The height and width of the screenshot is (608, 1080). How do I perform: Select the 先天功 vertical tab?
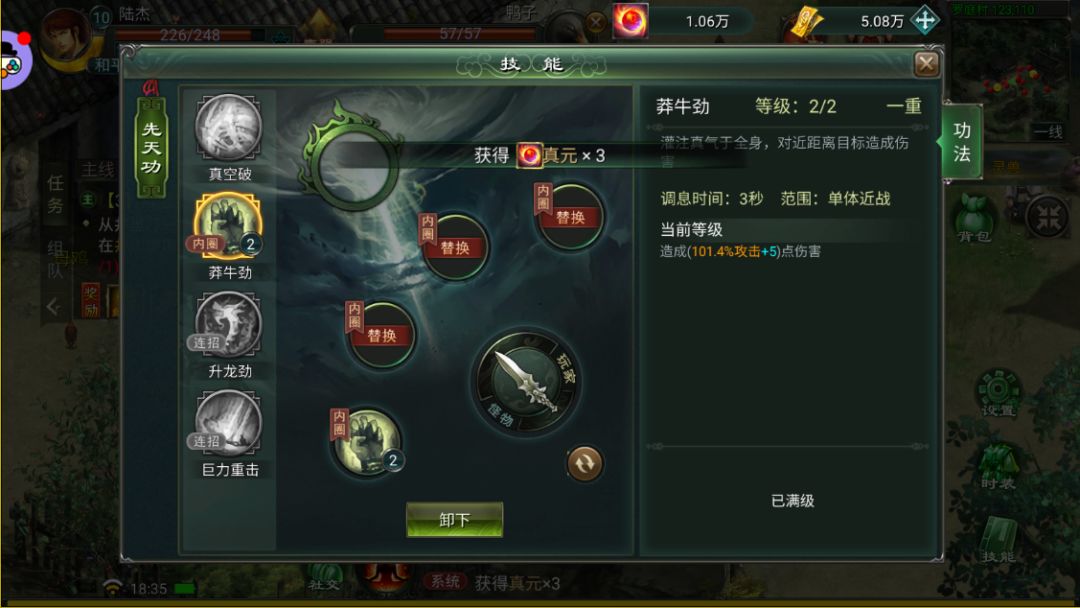point(152,147)
